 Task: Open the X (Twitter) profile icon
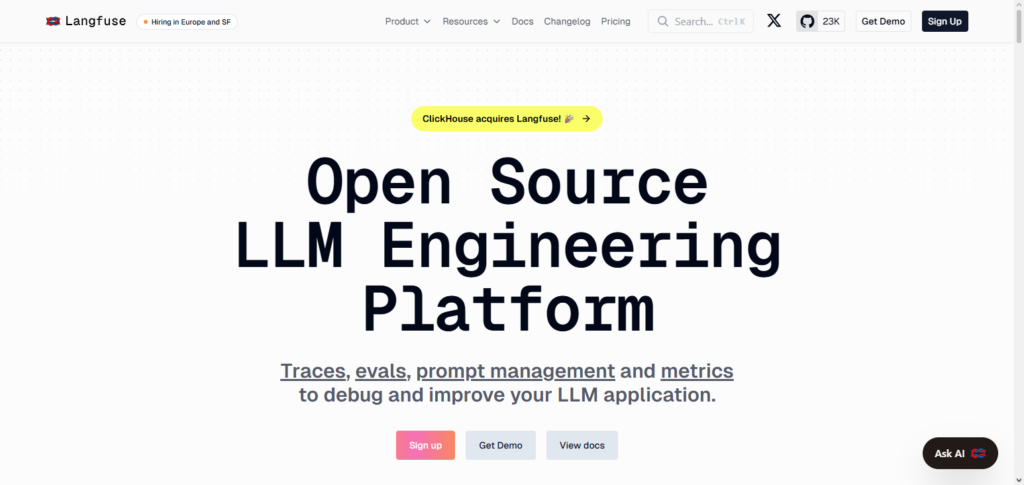pyautogui.click(x=774, y=21)
